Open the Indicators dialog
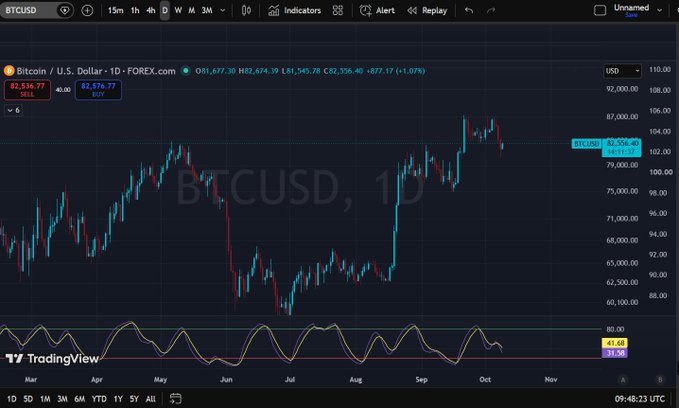Image resolution: width=679 pixels, height=408 pixels. tap(294, 10)
